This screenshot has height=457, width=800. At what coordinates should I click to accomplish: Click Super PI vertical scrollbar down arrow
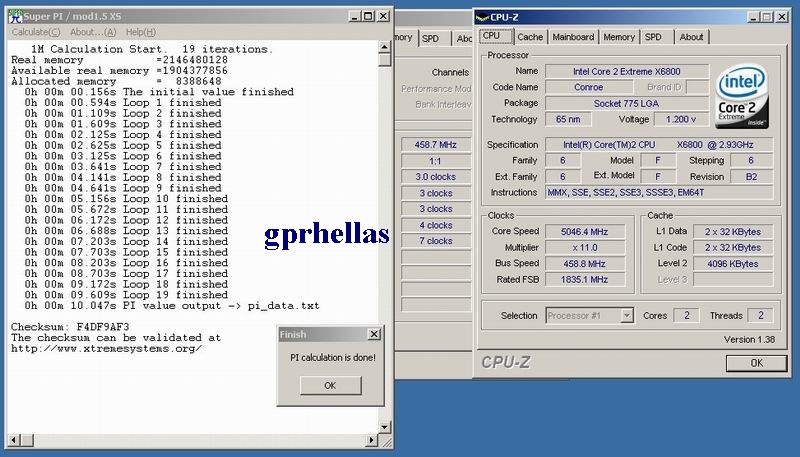point(385,427)
